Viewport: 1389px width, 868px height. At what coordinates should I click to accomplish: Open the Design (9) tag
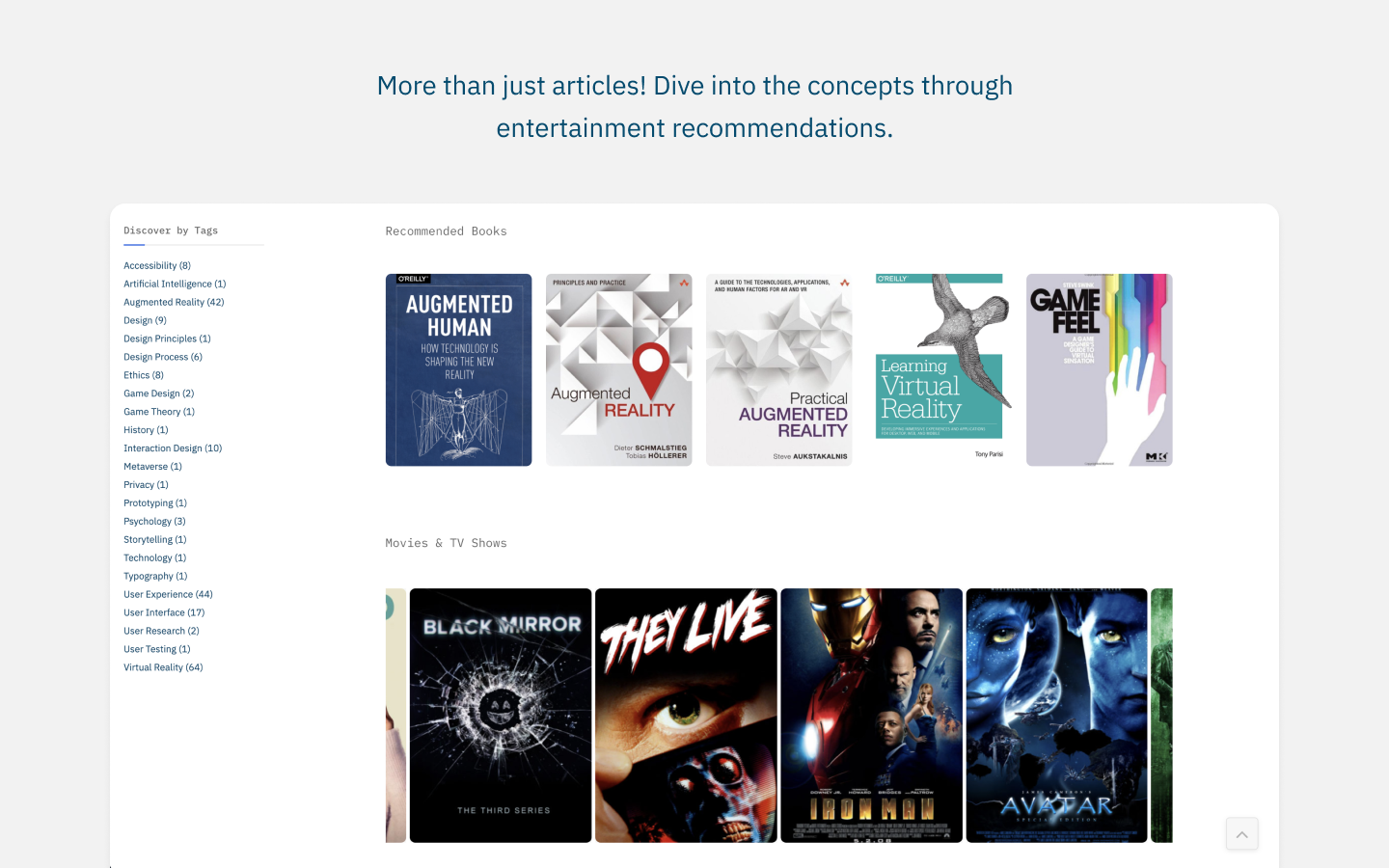click(145, 320)
